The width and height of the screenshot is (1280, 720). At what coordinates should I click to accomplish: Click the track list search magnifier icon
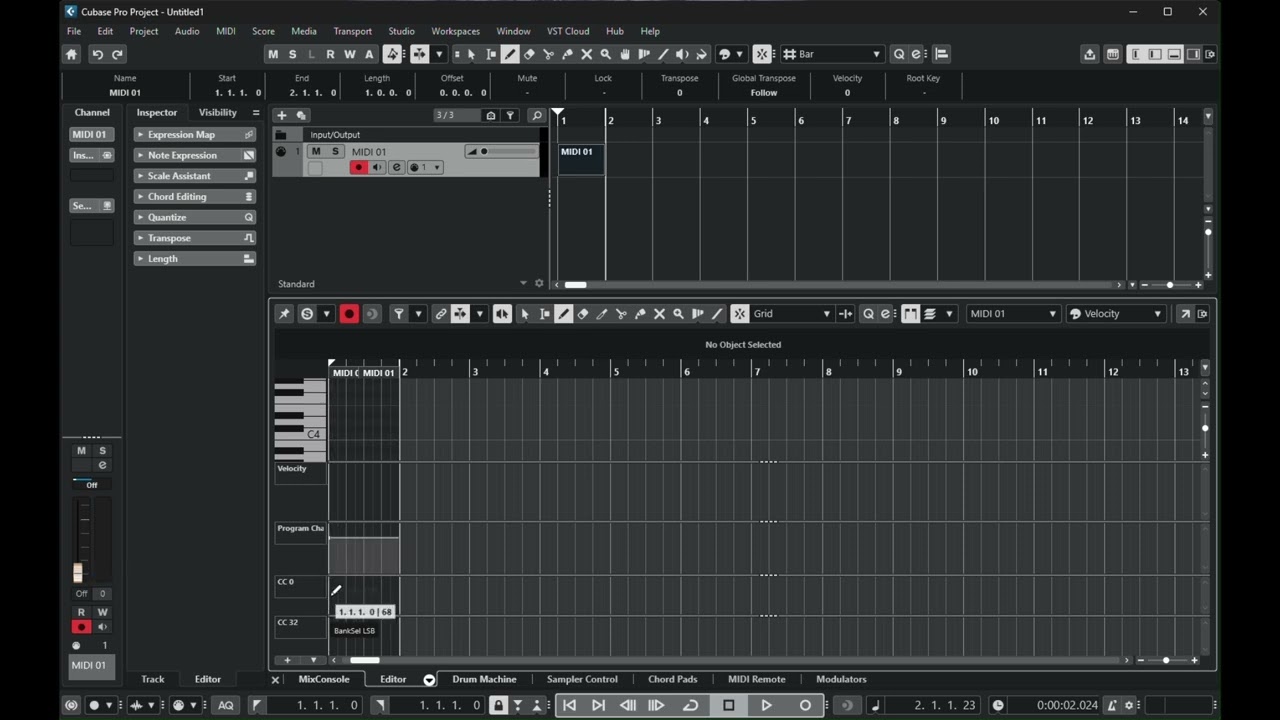tap(537, 116)
